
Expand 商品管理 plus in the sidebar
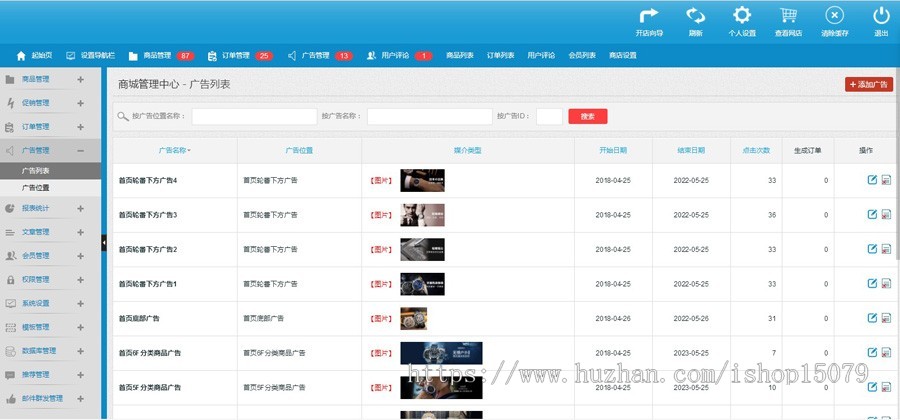80,80
